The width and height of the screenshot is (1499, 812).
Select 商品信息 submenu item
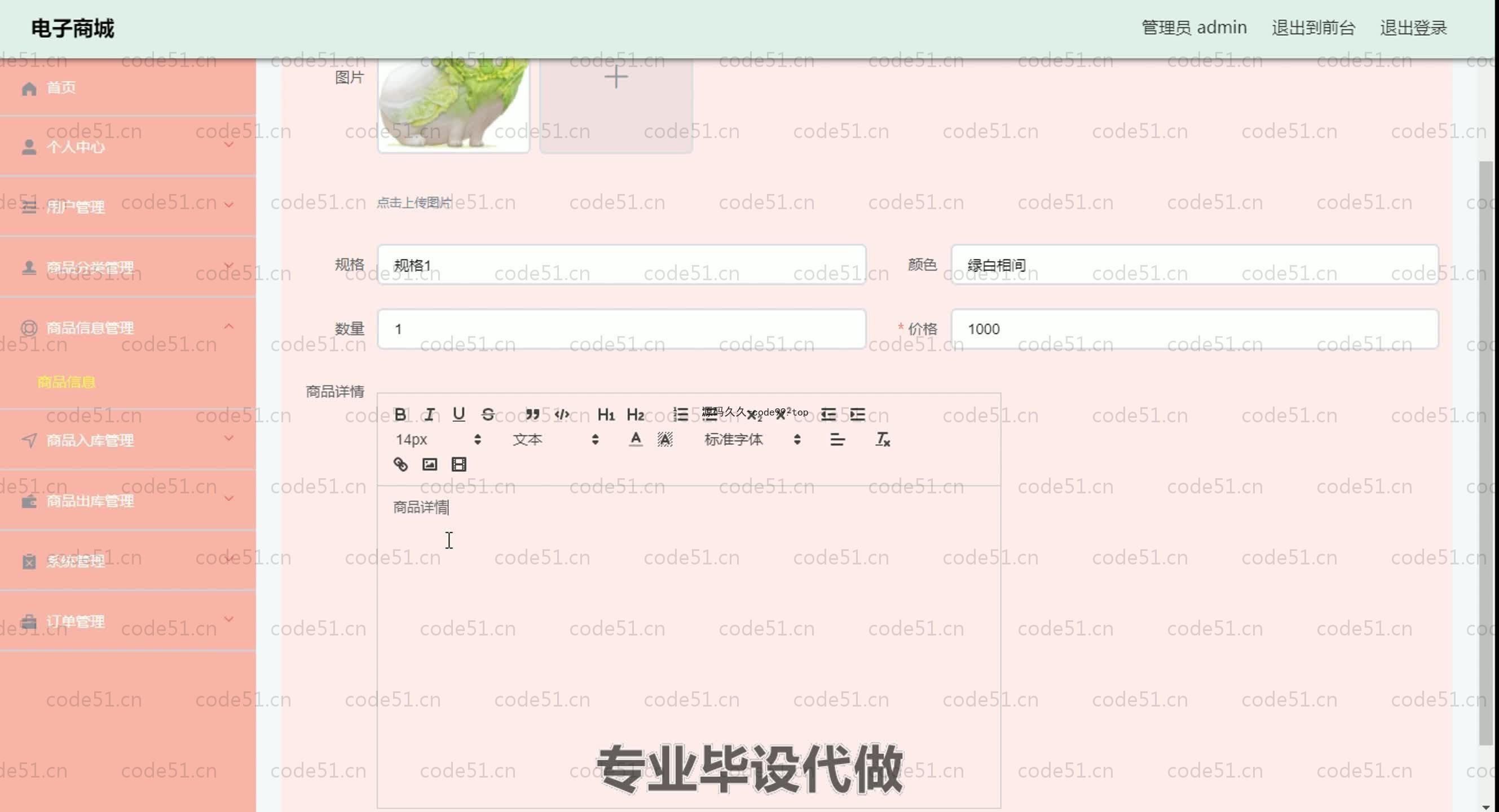(x=67, y=382)
